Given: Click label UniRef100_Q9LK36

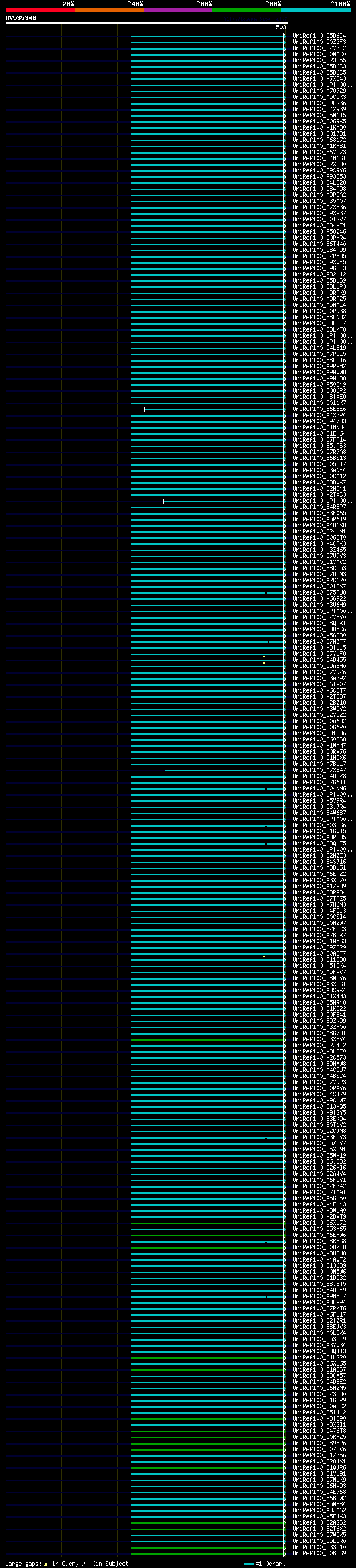Looking at the screenshot, I should pos(319,103).
